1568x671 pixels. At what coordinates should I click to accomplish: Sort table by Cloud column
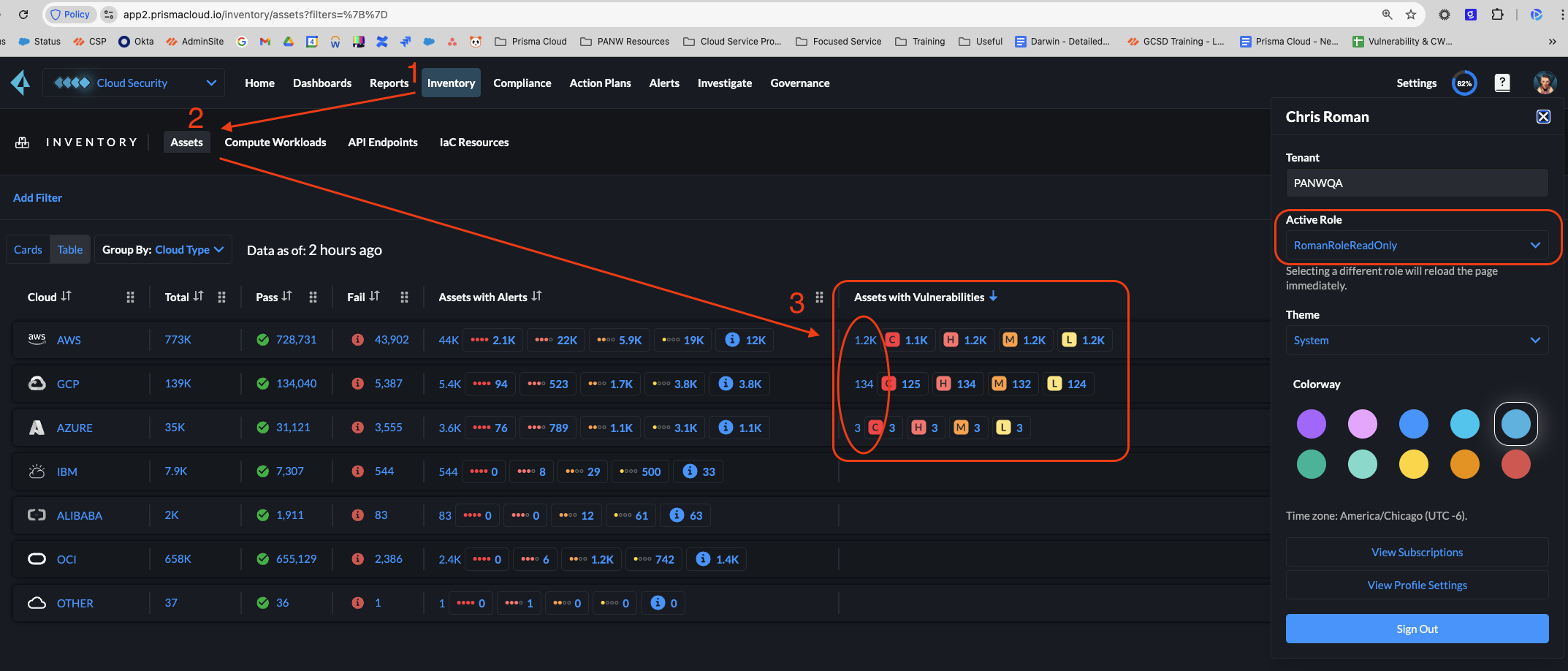[x=66, y=296]
